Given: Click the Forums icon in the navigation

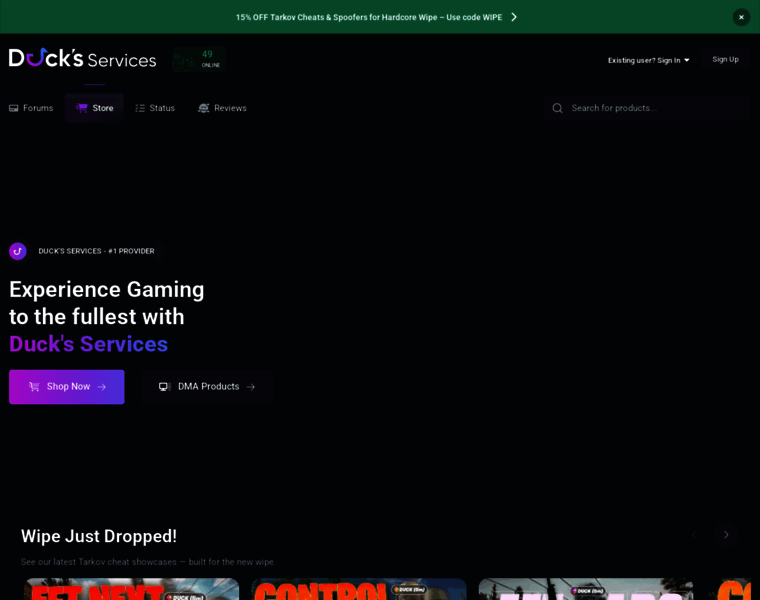Looking at the screenshot, I should pyautogui.click(x=14, y=108).
